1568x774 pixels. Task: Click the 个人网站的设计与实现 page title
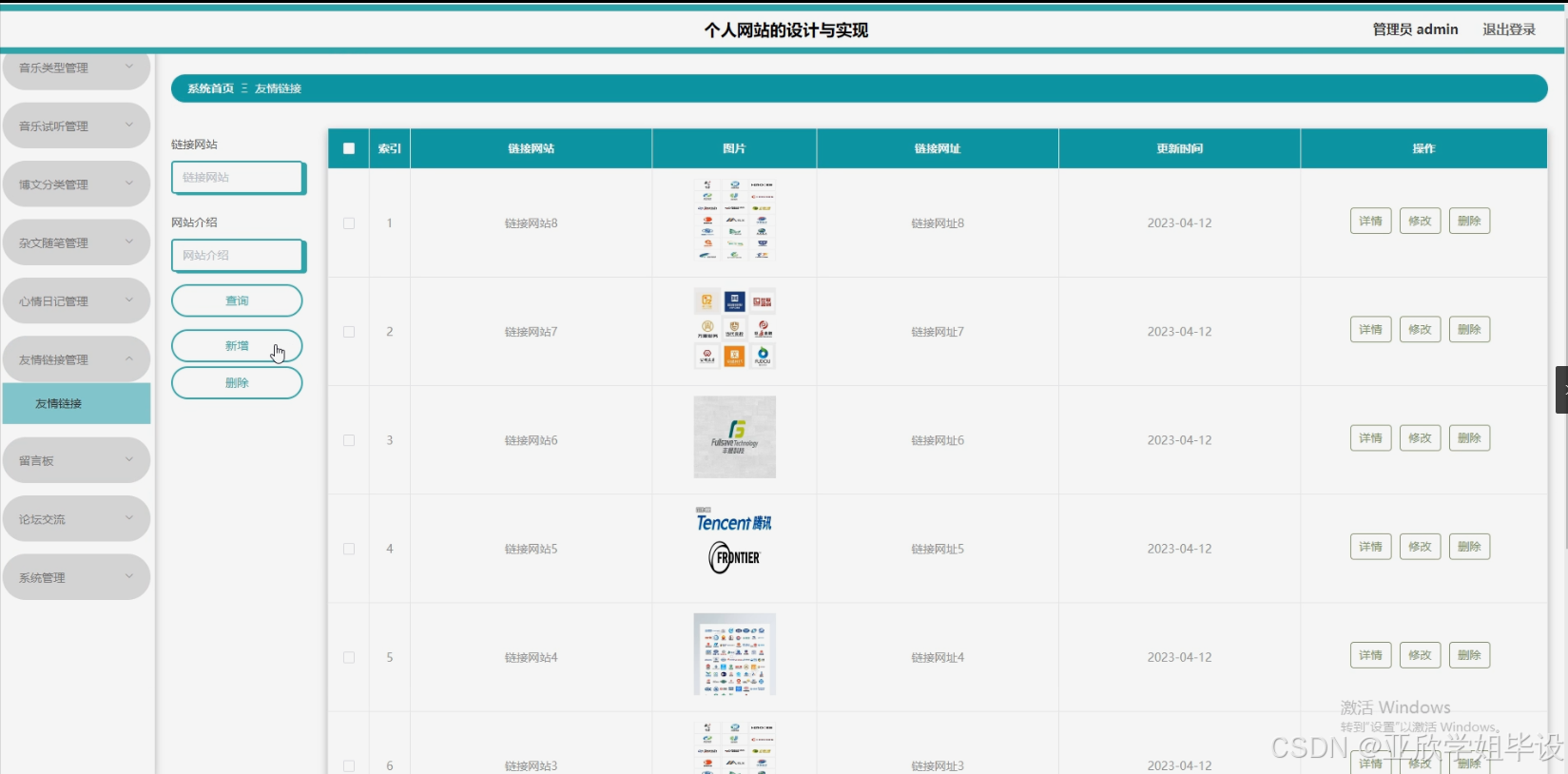tap(786, 30)
